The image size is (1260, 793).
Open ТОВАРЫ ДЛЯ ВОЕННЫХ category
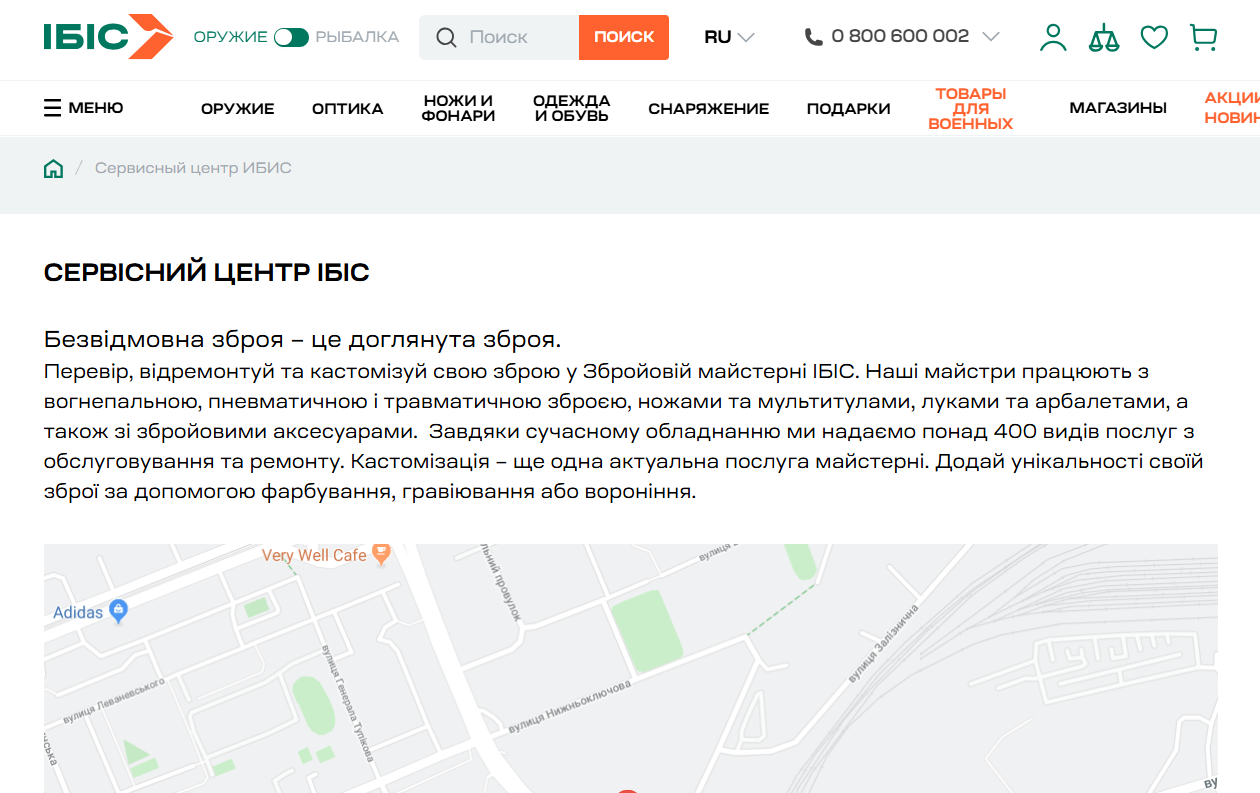coord(971,109)
